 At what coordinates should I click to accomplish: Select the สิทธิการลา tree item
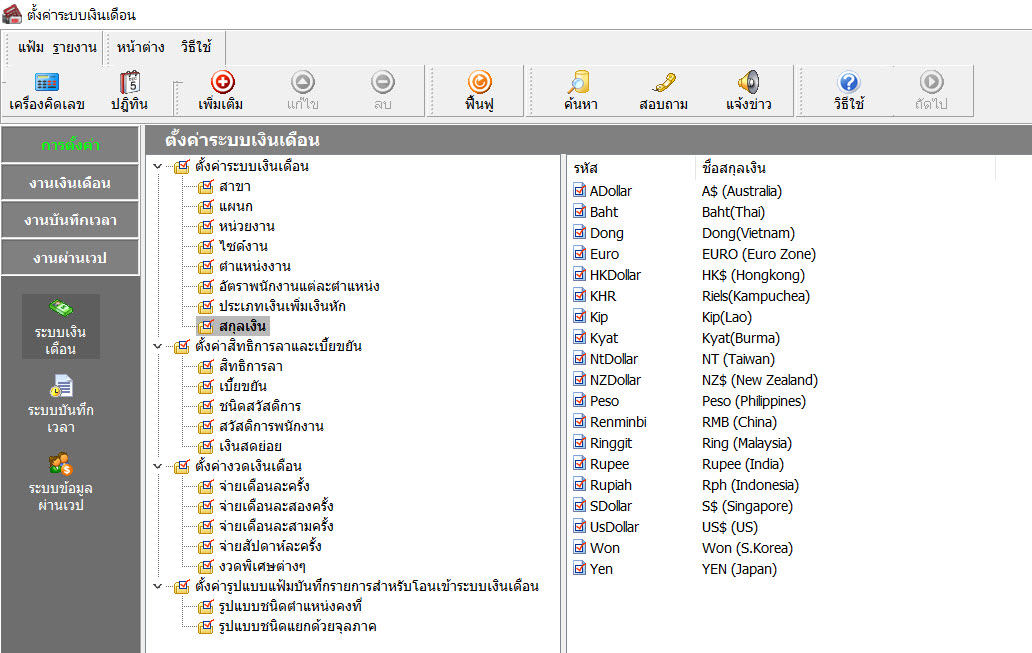[251, 366]
